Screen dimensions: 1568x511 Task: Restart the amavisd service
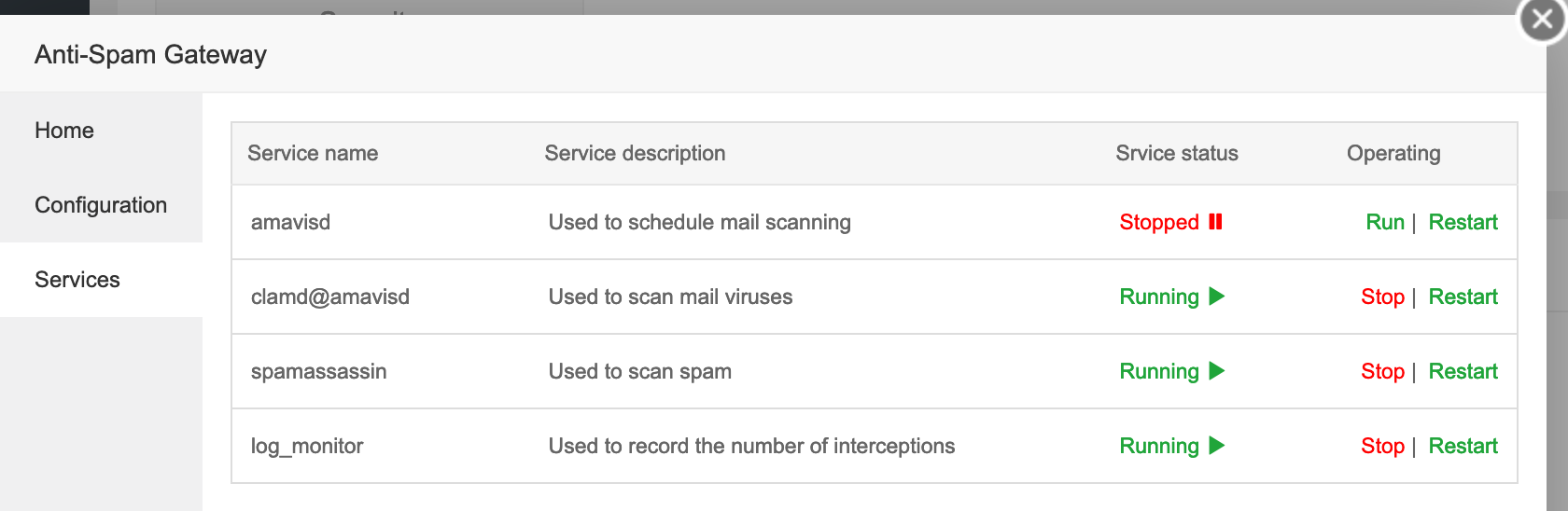pyautogui.click(x=1463, y=222)
